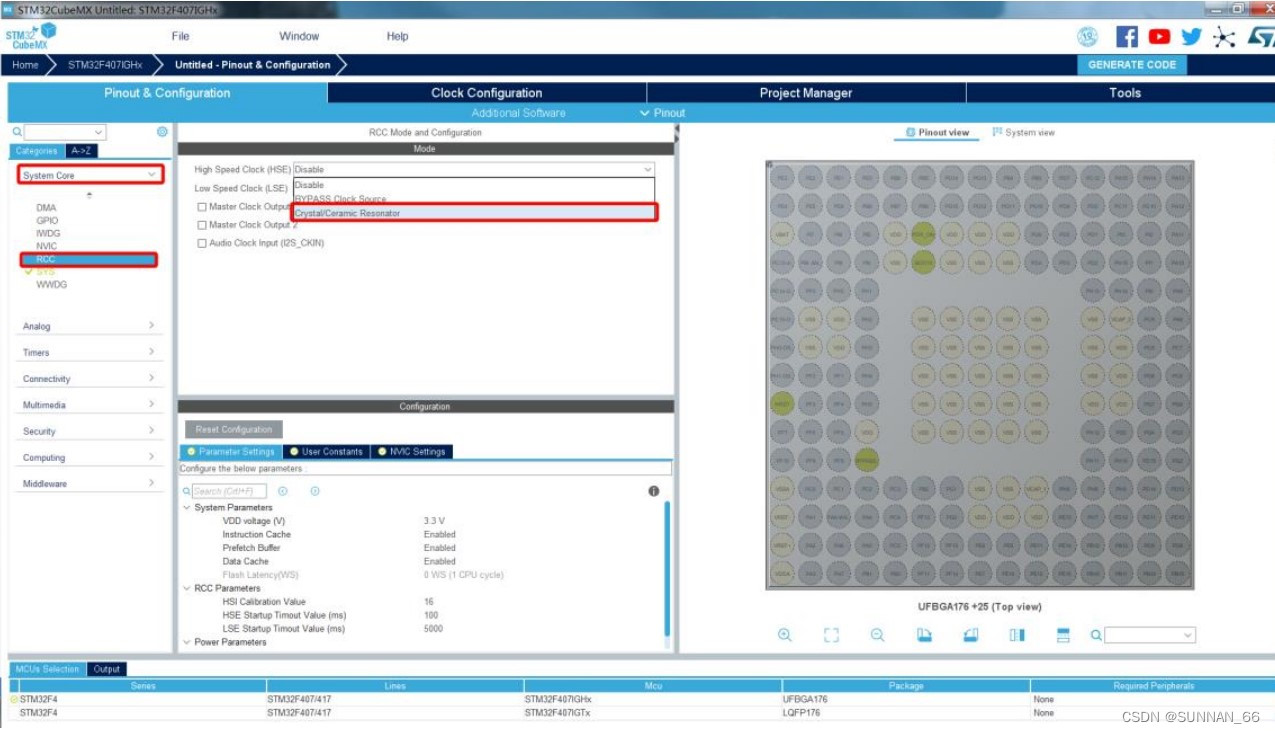This screenshot has width=1275, height=733.
Task: Open the Facebook link icon
Action: pyautogui.click(x=1127, y=37)
